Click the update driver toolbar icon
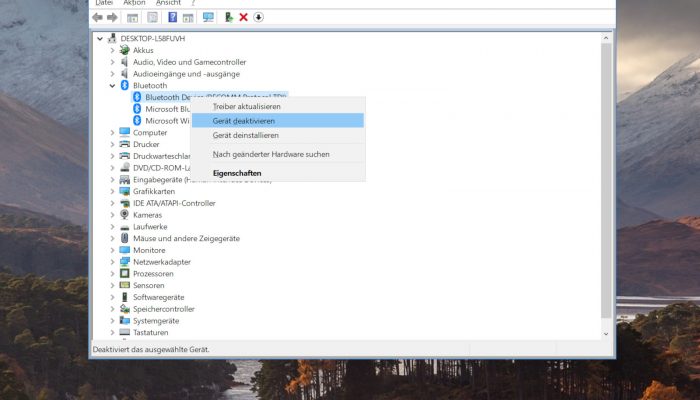The height and width of the screenshot is (400, 700). point(229,17)
